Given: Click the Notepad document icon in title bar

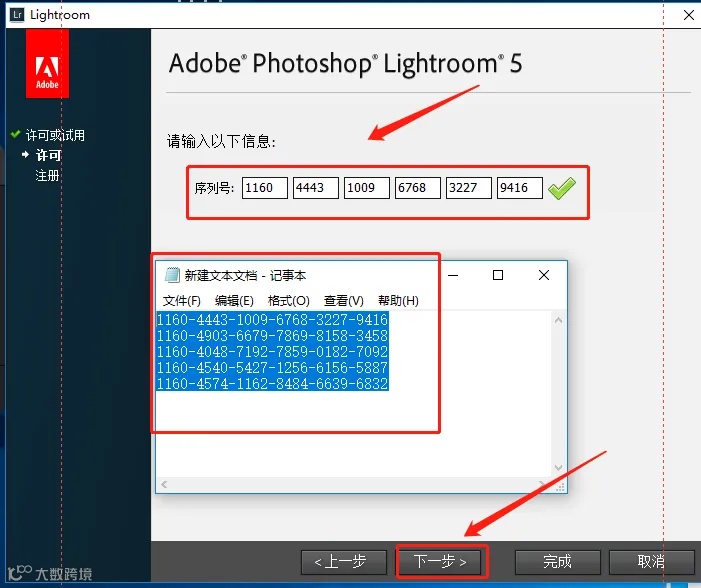Looking at the screenshot, I should [172, 275].
